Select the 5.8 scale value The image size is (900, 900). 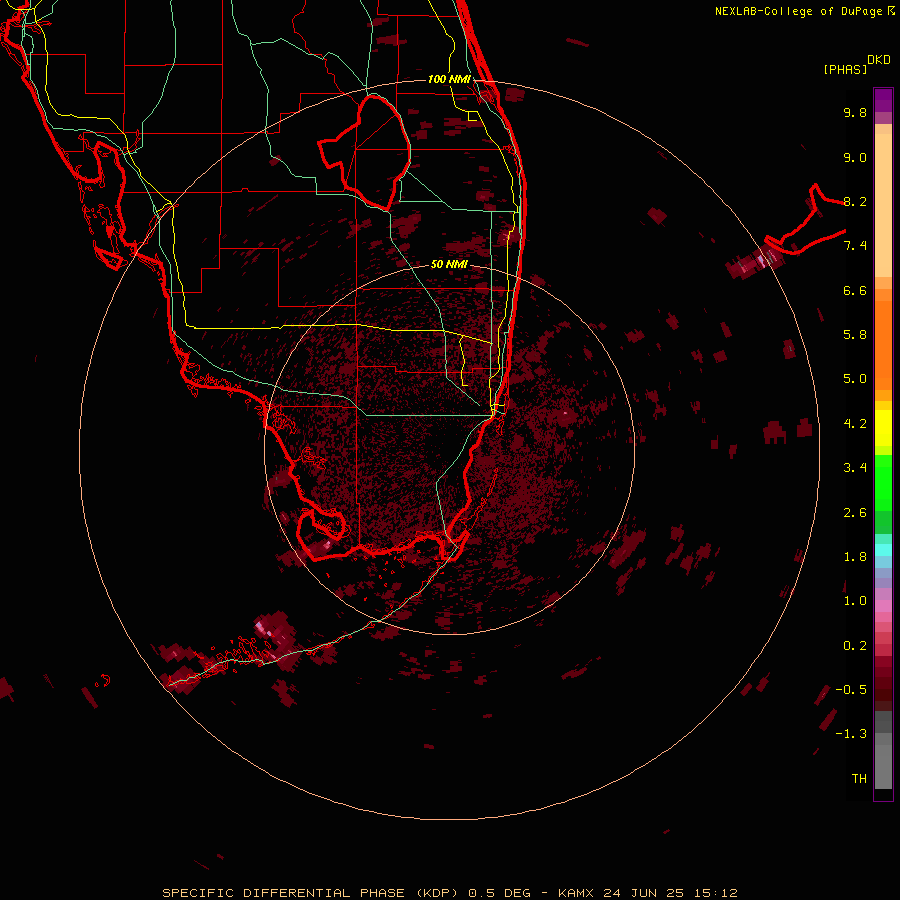(x=855, y=335)
